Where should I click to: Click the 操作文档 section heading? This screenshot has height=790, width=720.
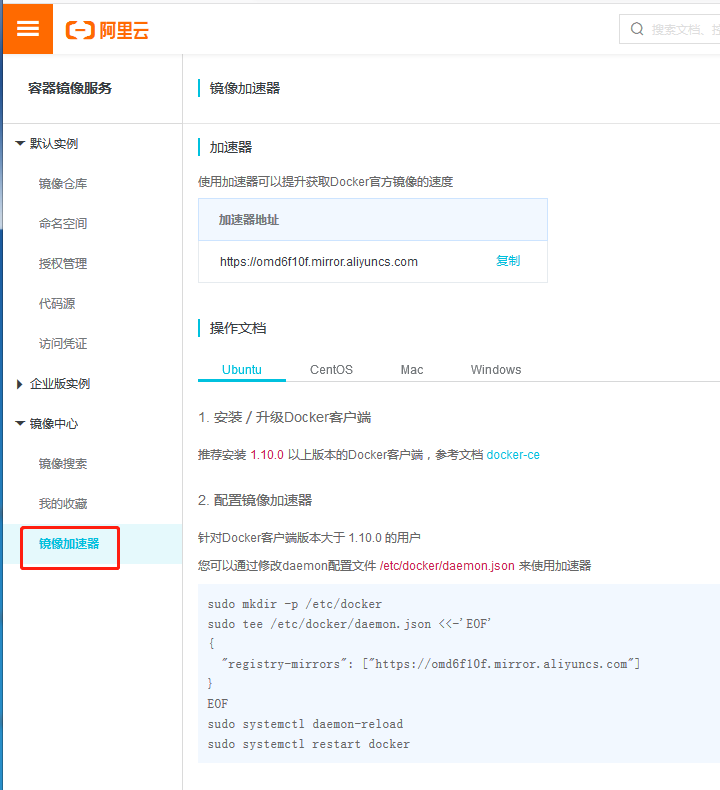tap(238, 328)
